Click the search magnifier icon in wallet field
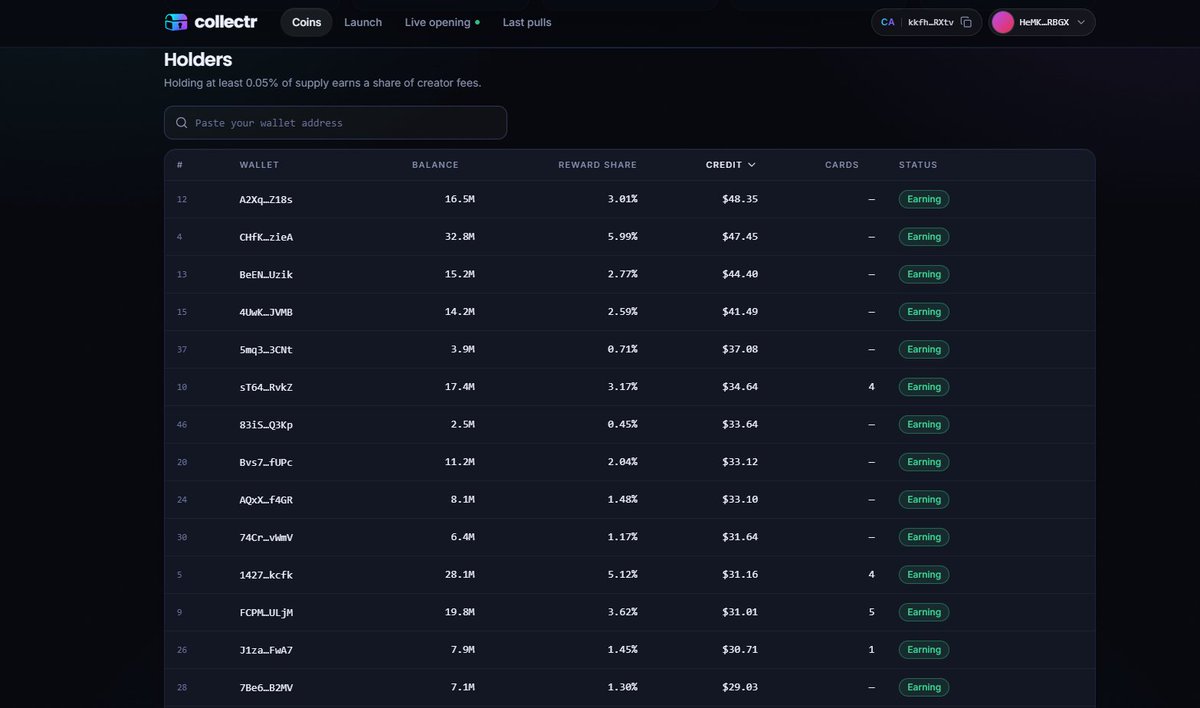 click(181, 123)
